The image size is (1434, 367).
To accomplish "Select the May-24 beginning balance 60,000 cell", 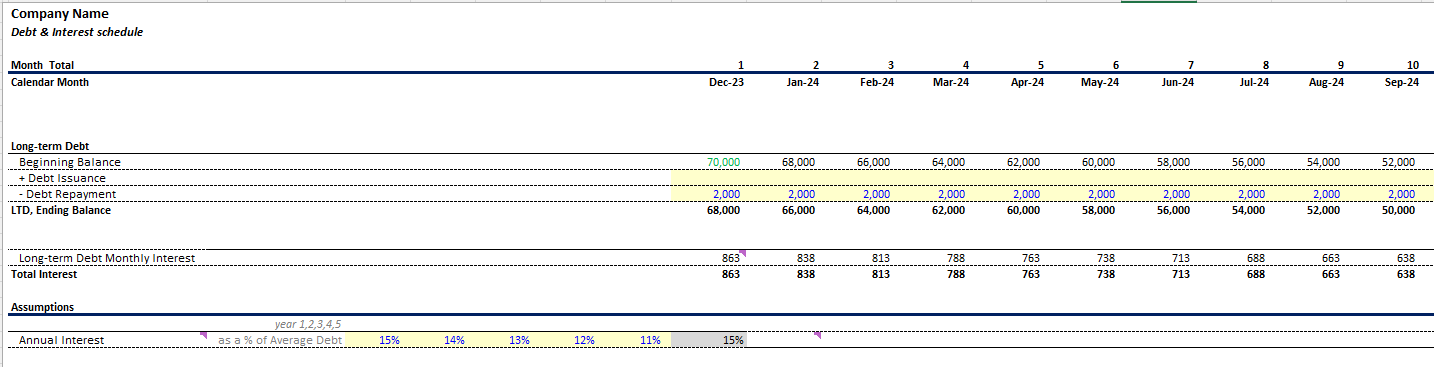I will point(1084,162).
